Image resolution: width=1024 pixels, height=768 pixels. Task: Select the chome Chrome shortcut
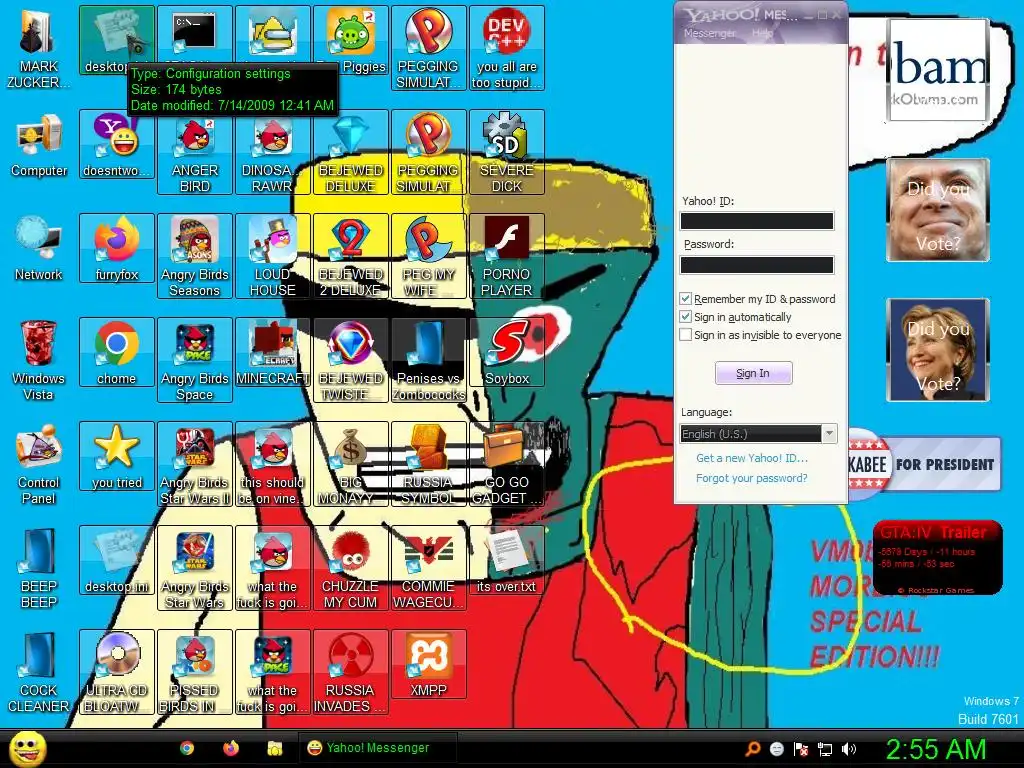(117, 353)
